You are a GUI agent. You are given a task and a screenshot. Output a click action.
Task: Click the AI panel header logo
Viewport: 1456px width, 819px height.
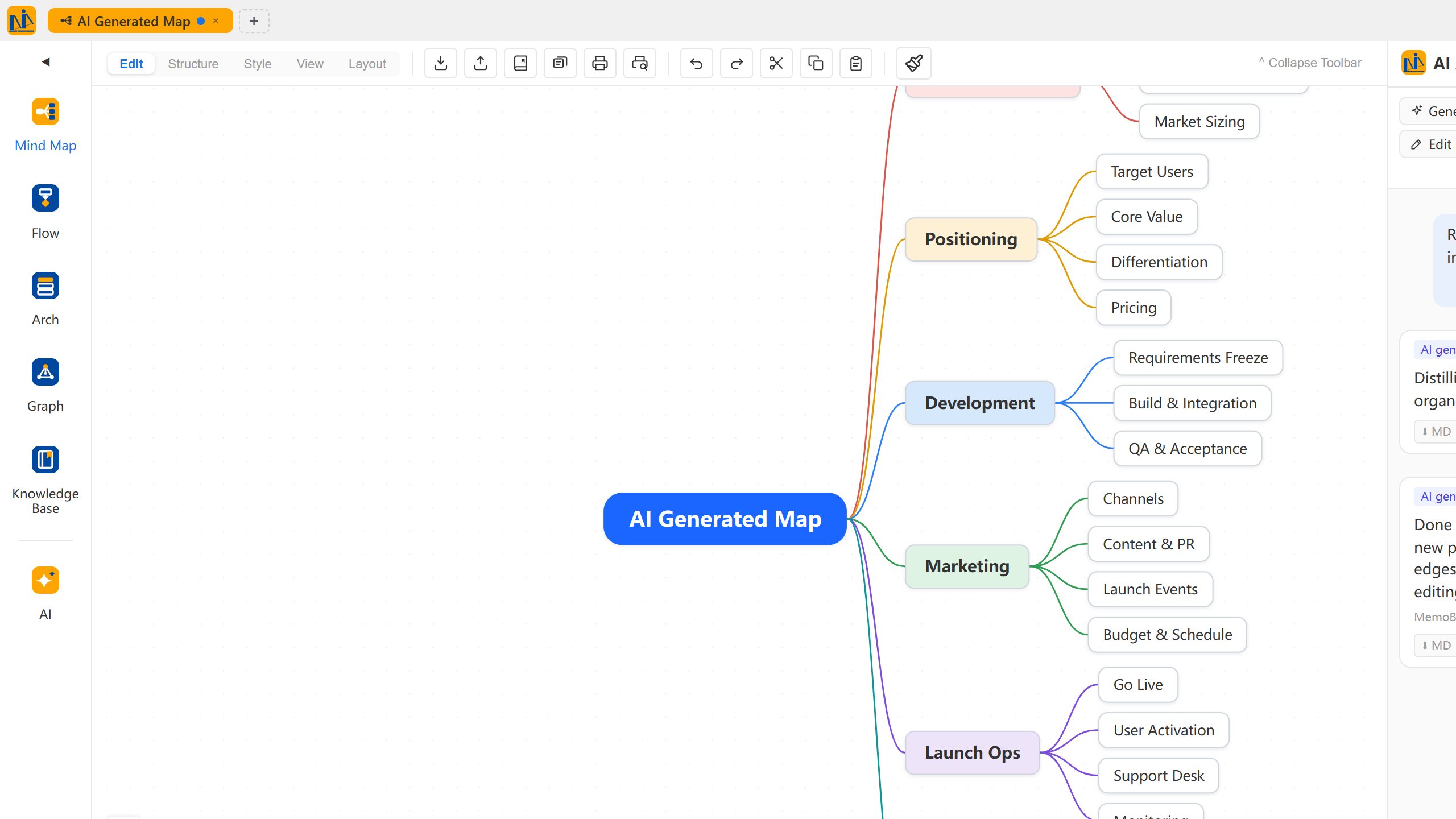pyautogui.click(x=1413, y=63)
